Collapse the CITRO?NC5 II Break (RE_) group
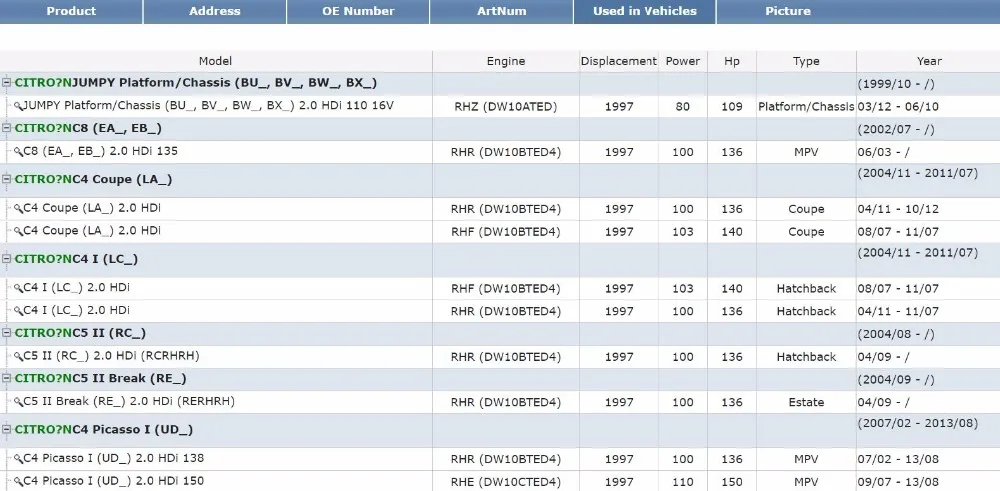Image resolution: width=1000 pixels, height=491 pixels. click(6, 378)
